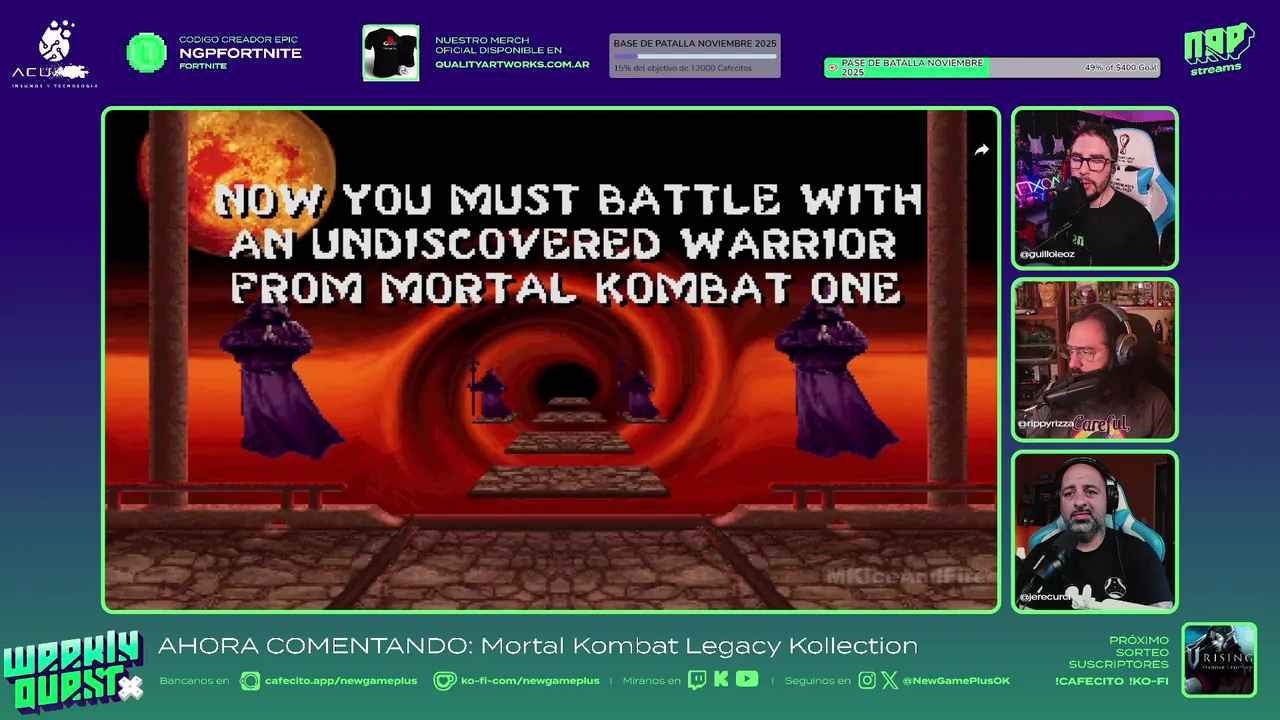Screen dimensions: 1280x720
Task: Select the @guilloleoz webcam panel
Action: pos(1095,188)
